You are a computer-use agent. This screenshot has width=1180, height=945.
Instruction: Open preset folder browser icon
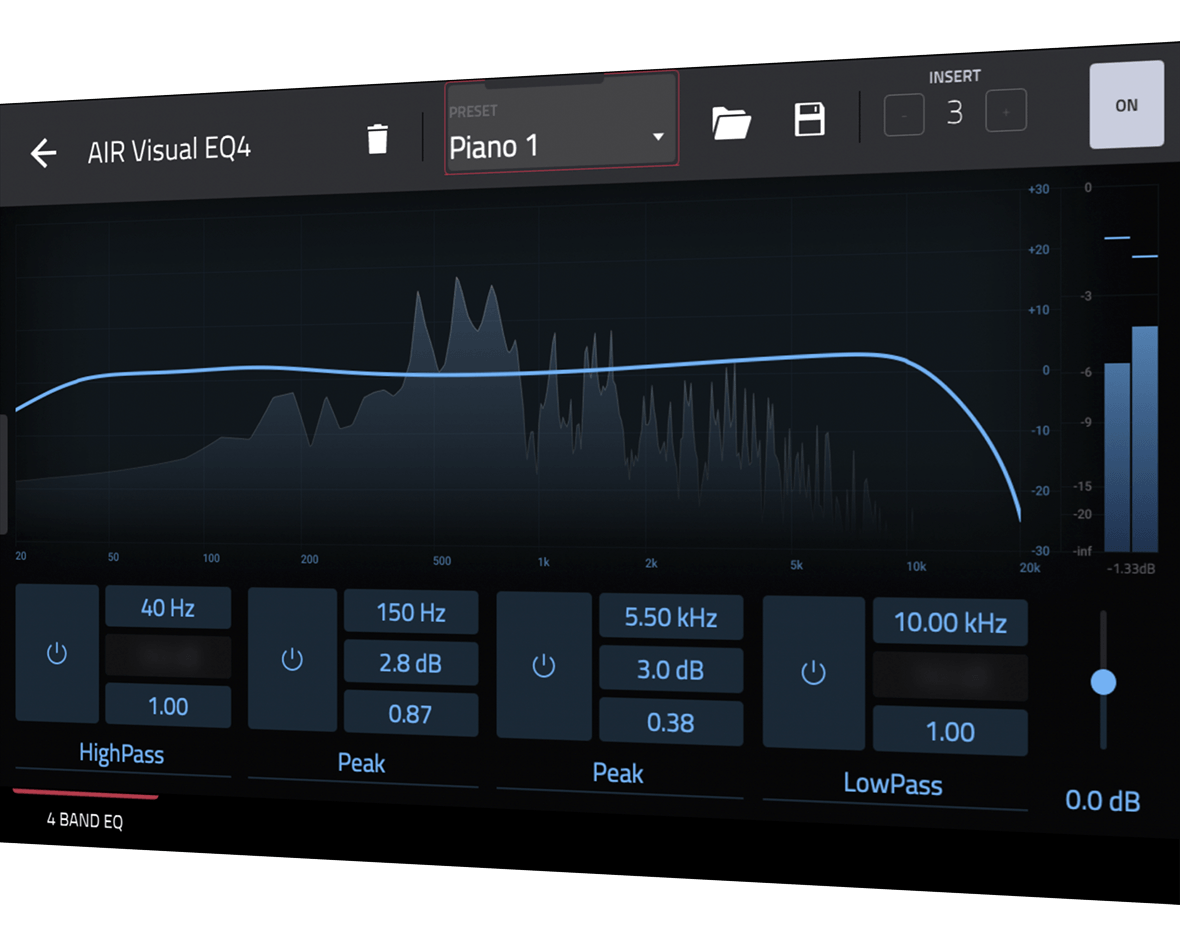tap(731, 122)
